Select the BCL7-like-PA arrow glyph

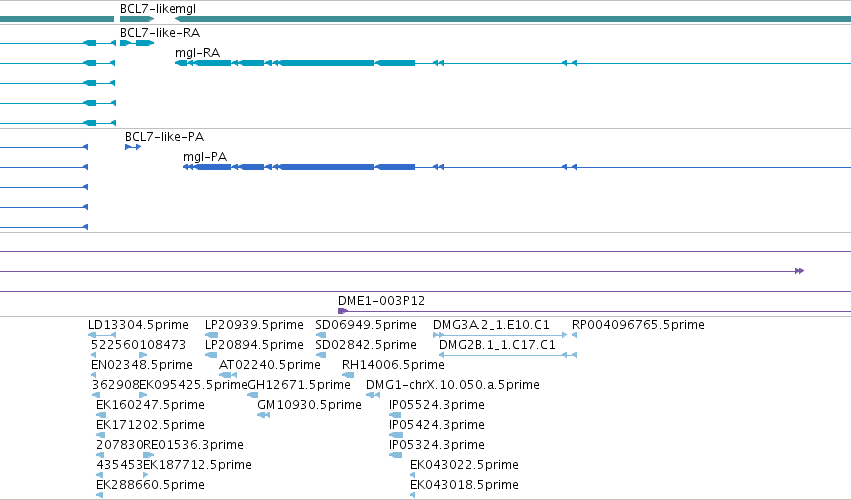[133, 147]
